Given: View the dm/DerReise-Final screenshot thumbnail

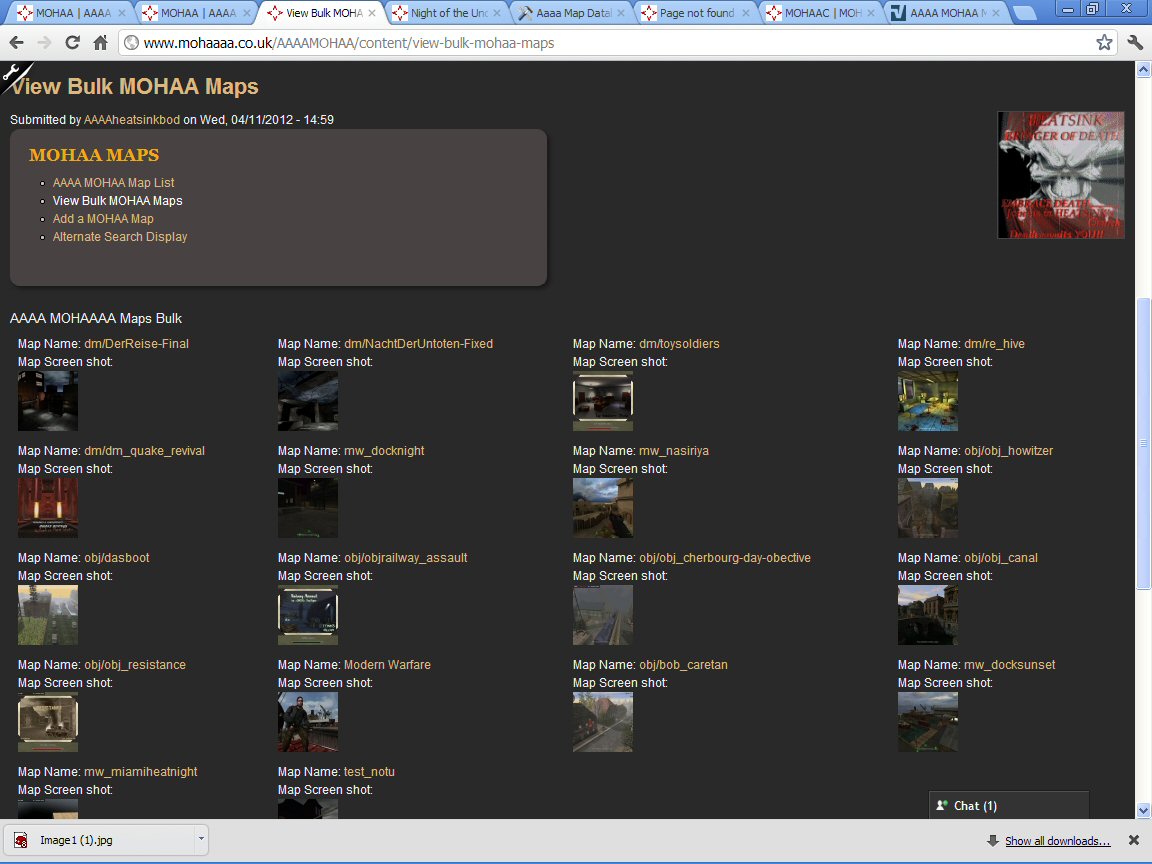Looking at the screenshot, I should pyautogui.click(x=48, y=400).
